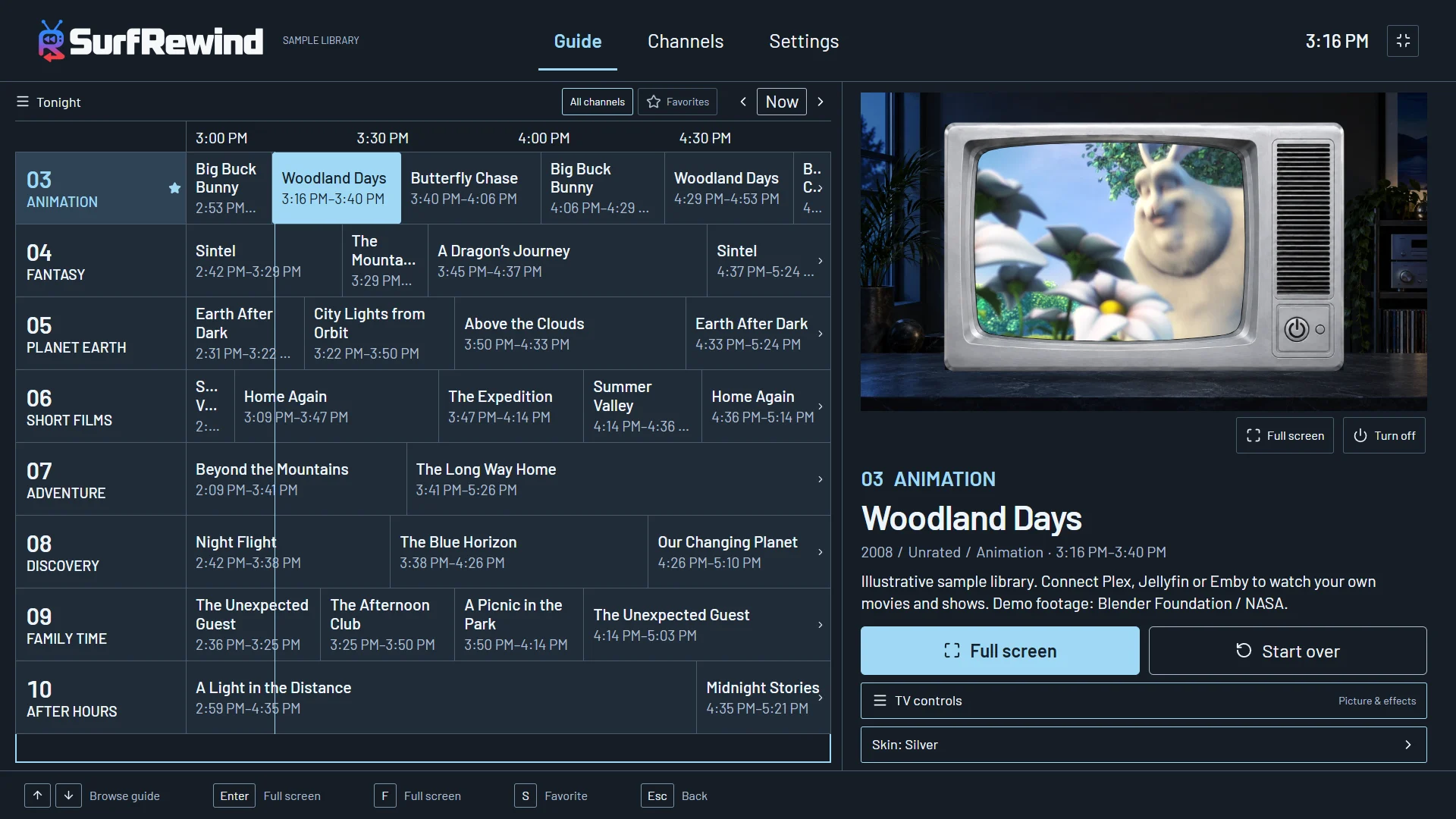Viewport: 1456px width, 819px height.
Task: Select Butterfly Chase 3:40 PM program
Action: point(471,188)
